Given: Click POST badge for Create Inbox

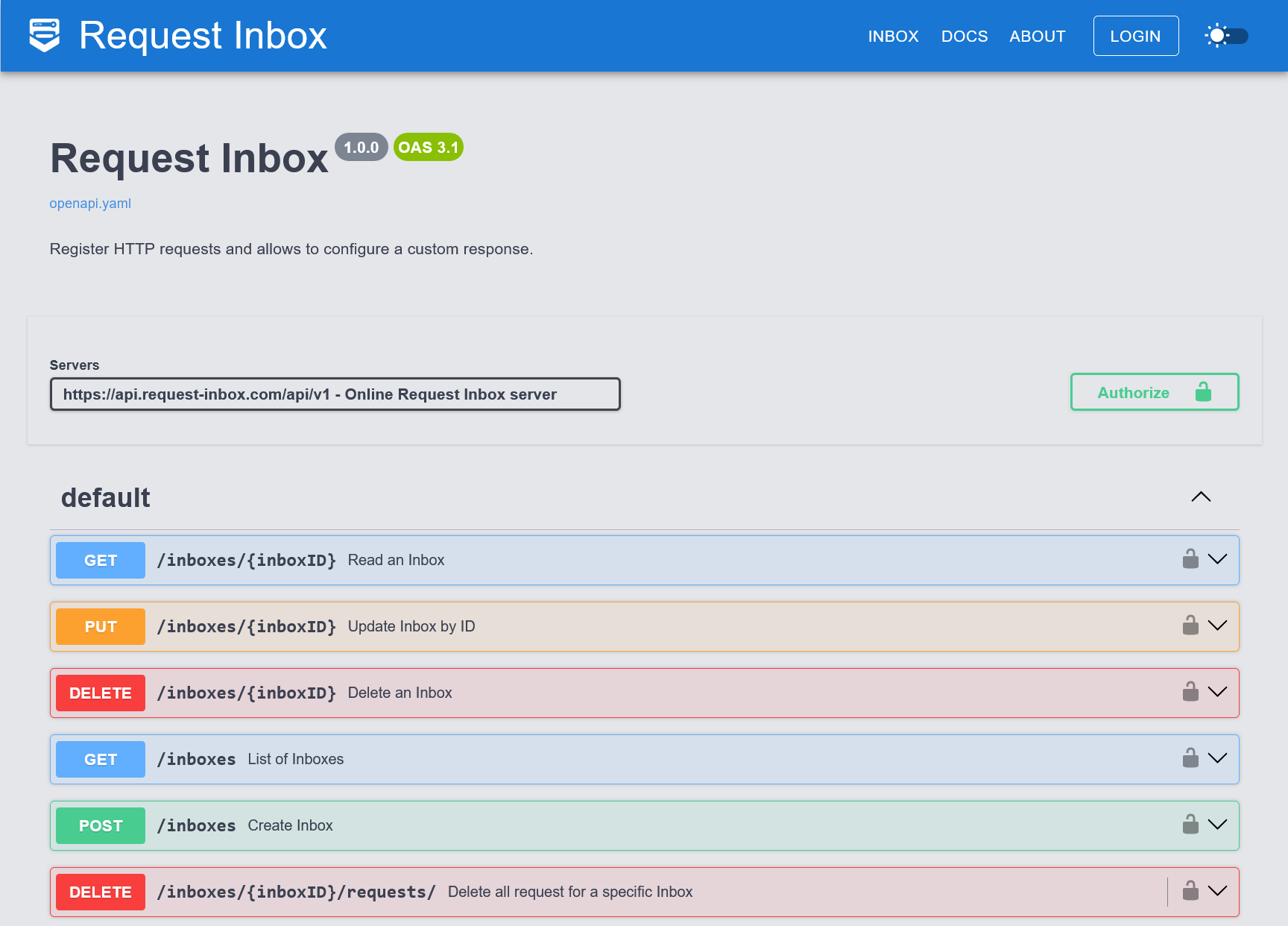Looking at the screenshot, I should [x=101, y=825].
